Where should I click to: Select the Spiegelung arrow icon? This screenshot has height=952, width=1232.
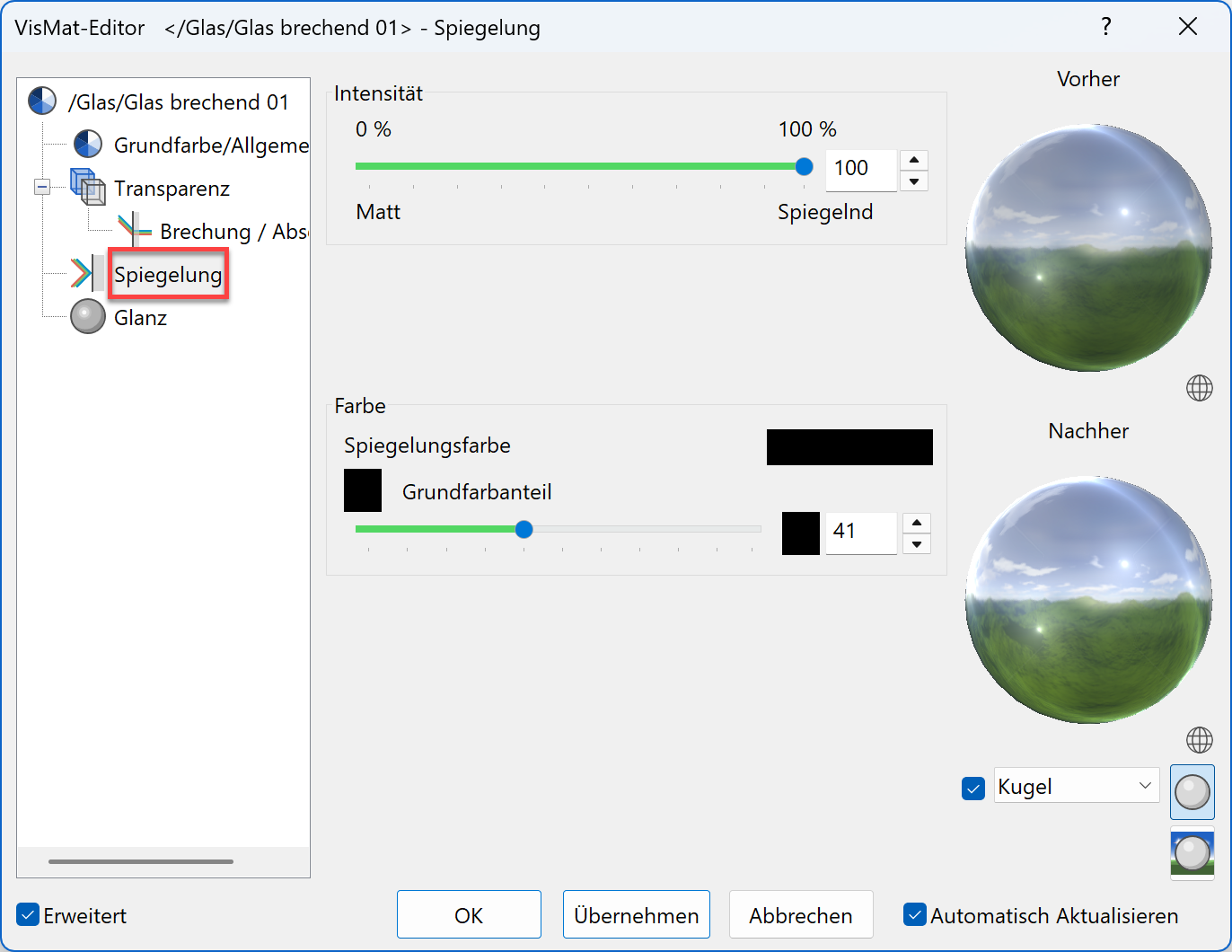84,273
